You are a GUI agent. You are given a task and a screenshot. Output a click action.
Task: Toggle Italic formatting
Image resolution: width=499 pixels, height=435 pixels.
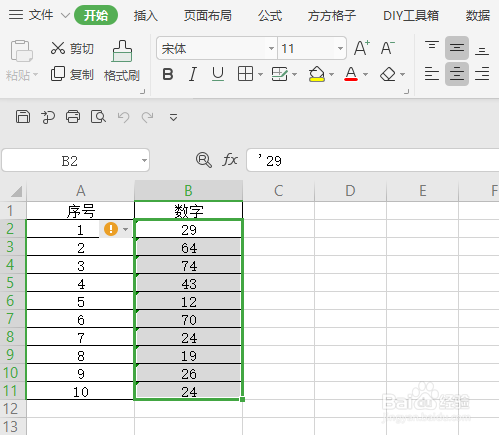click(x=192, y=74)
